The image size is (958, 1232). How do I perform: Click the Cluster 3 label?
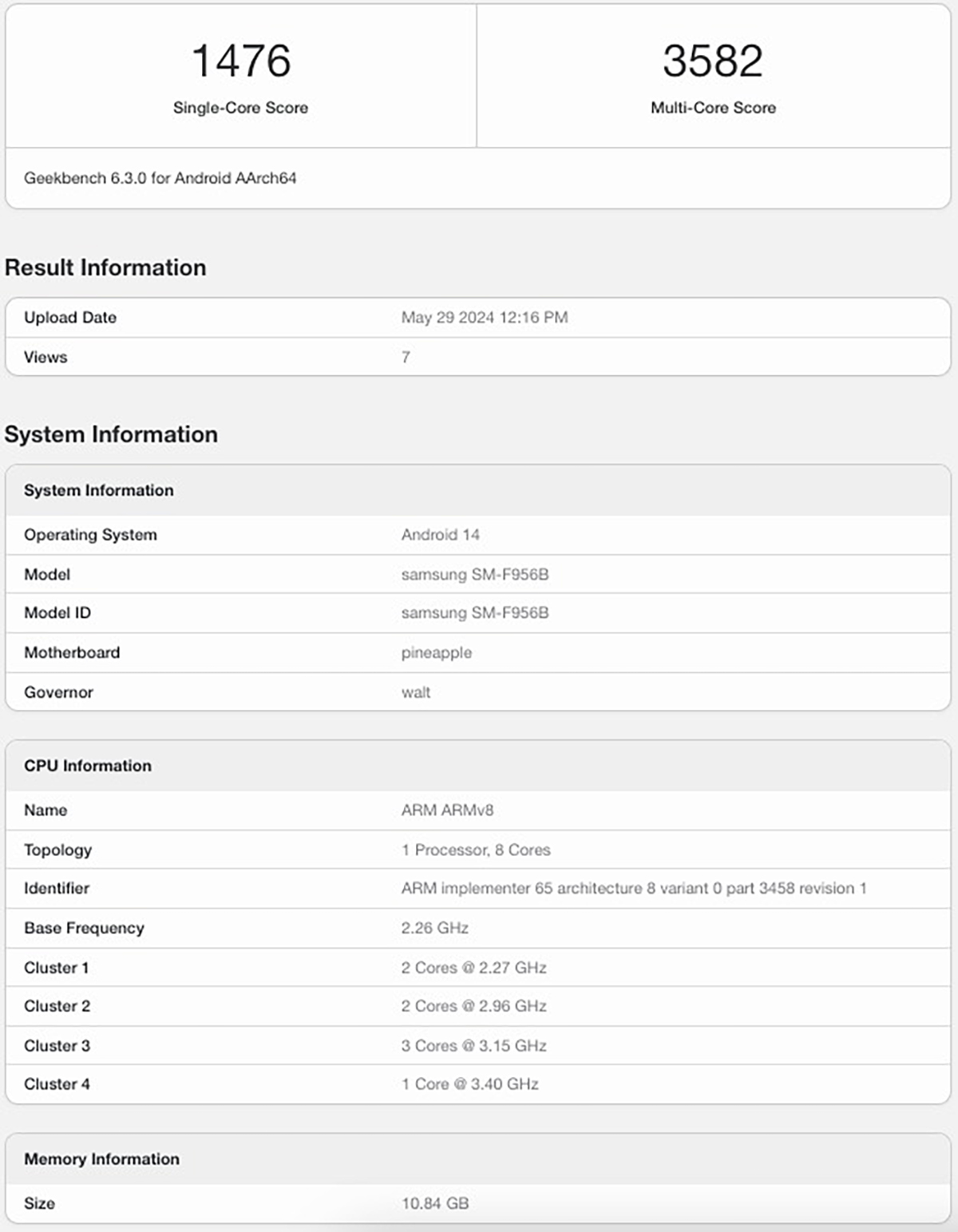57,1047
